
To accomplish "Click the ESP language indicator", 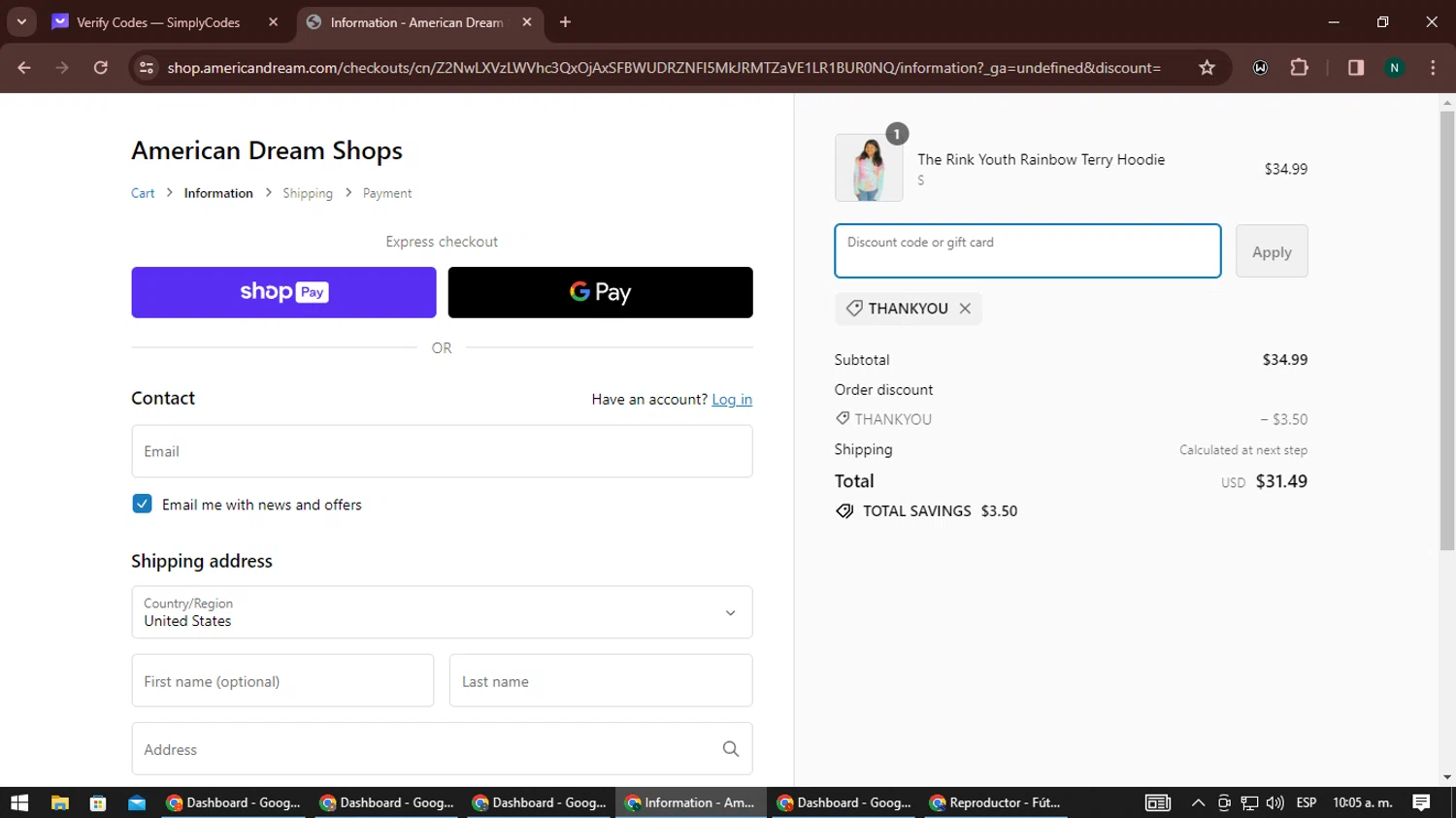I will pyautogui.click(x=1307, y=802).
